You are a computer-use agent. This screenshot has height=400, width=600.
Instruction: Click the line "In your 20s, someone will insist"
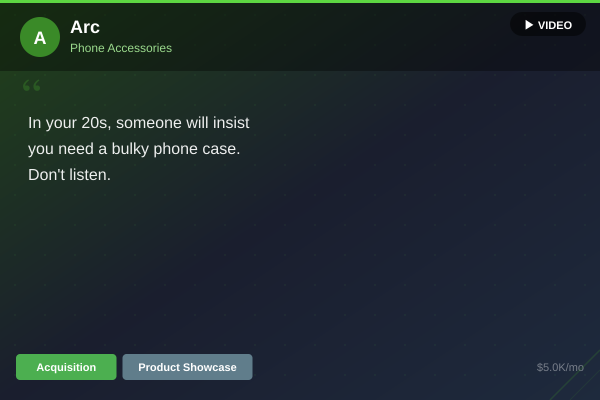point(139,123)
